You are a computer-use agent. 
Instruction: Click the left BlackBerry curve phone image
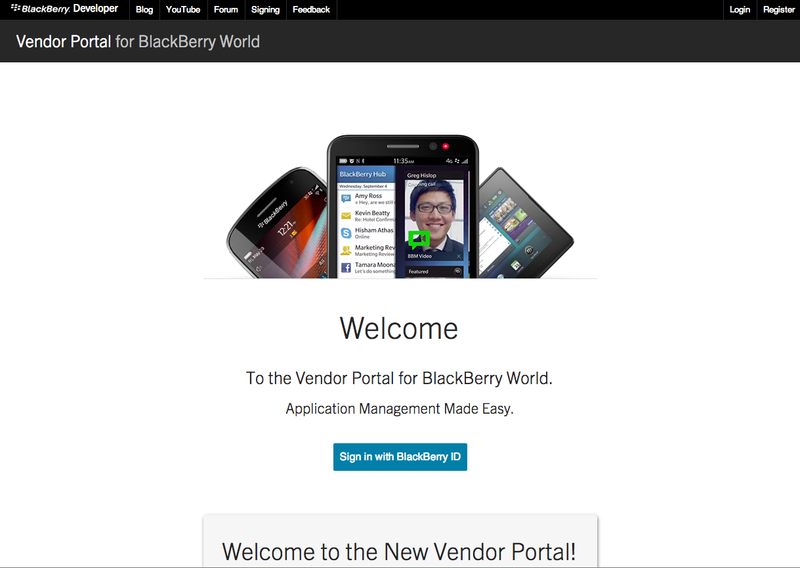[278, 225]
